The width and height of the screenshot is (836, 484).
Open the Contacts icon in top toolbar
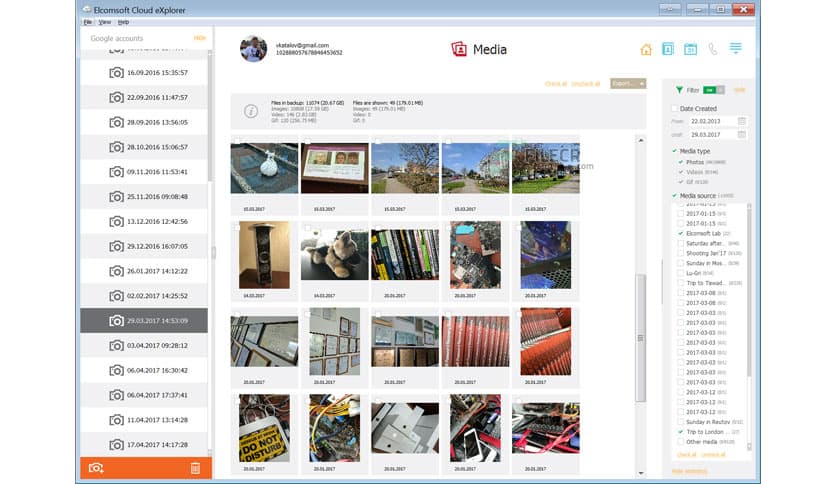(x=668, y=49)
